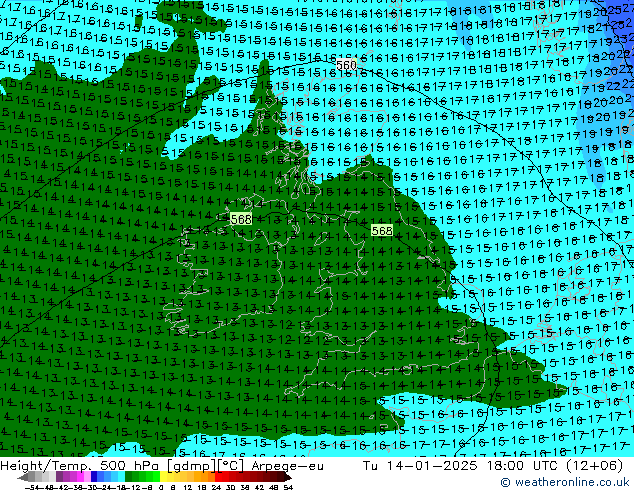Open the weatheronline.co.uk link
This screenshot has height=490, width=634.
pyautogui.click(x=565, y=482)
